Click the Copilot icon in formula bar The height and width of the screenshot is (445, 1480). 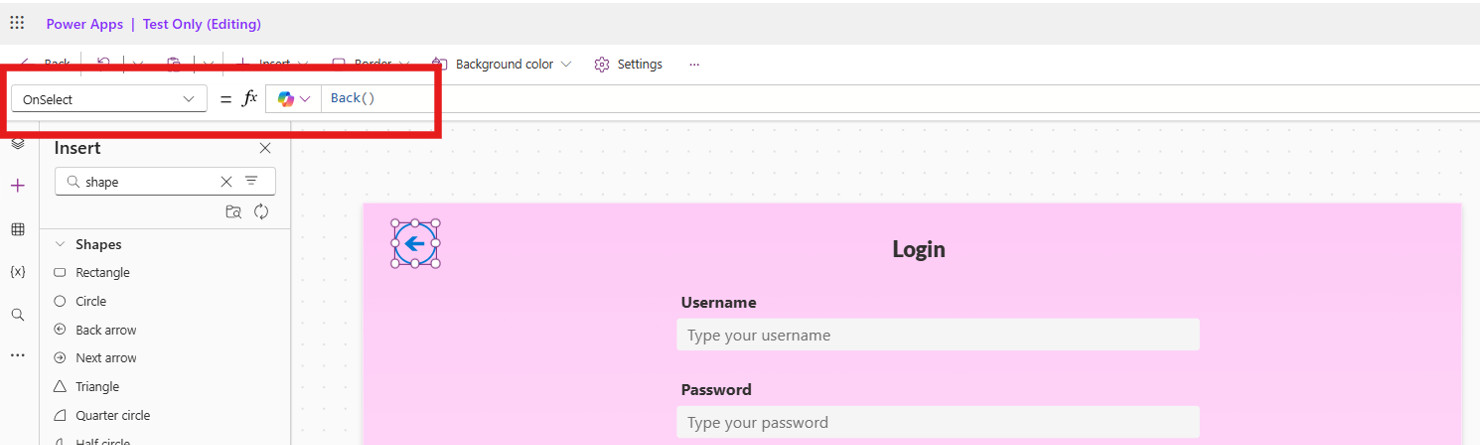pyautogui.click(x=287, y=99)
